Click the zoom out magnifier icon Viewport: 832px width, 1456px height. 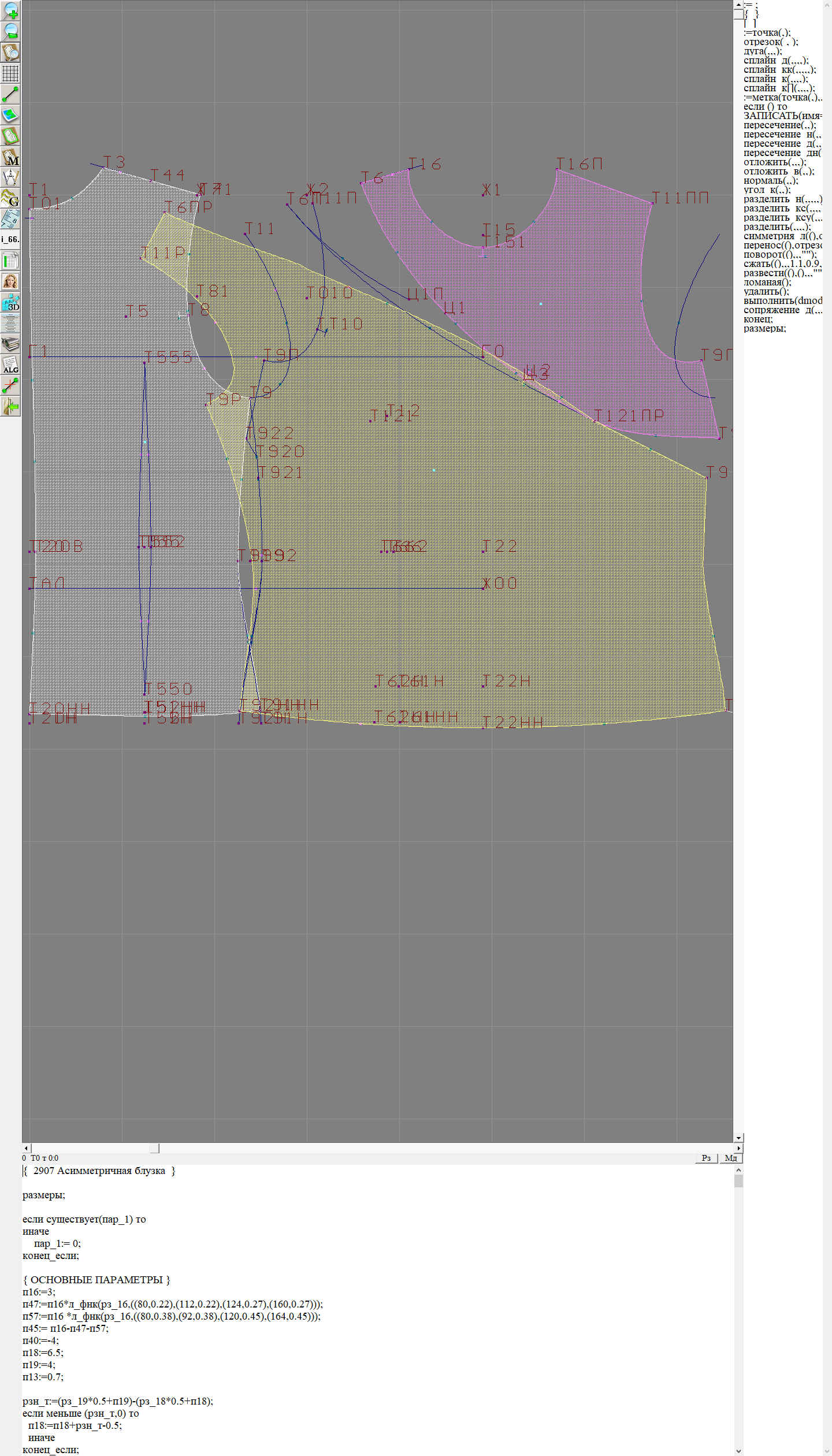pos(10,31)
